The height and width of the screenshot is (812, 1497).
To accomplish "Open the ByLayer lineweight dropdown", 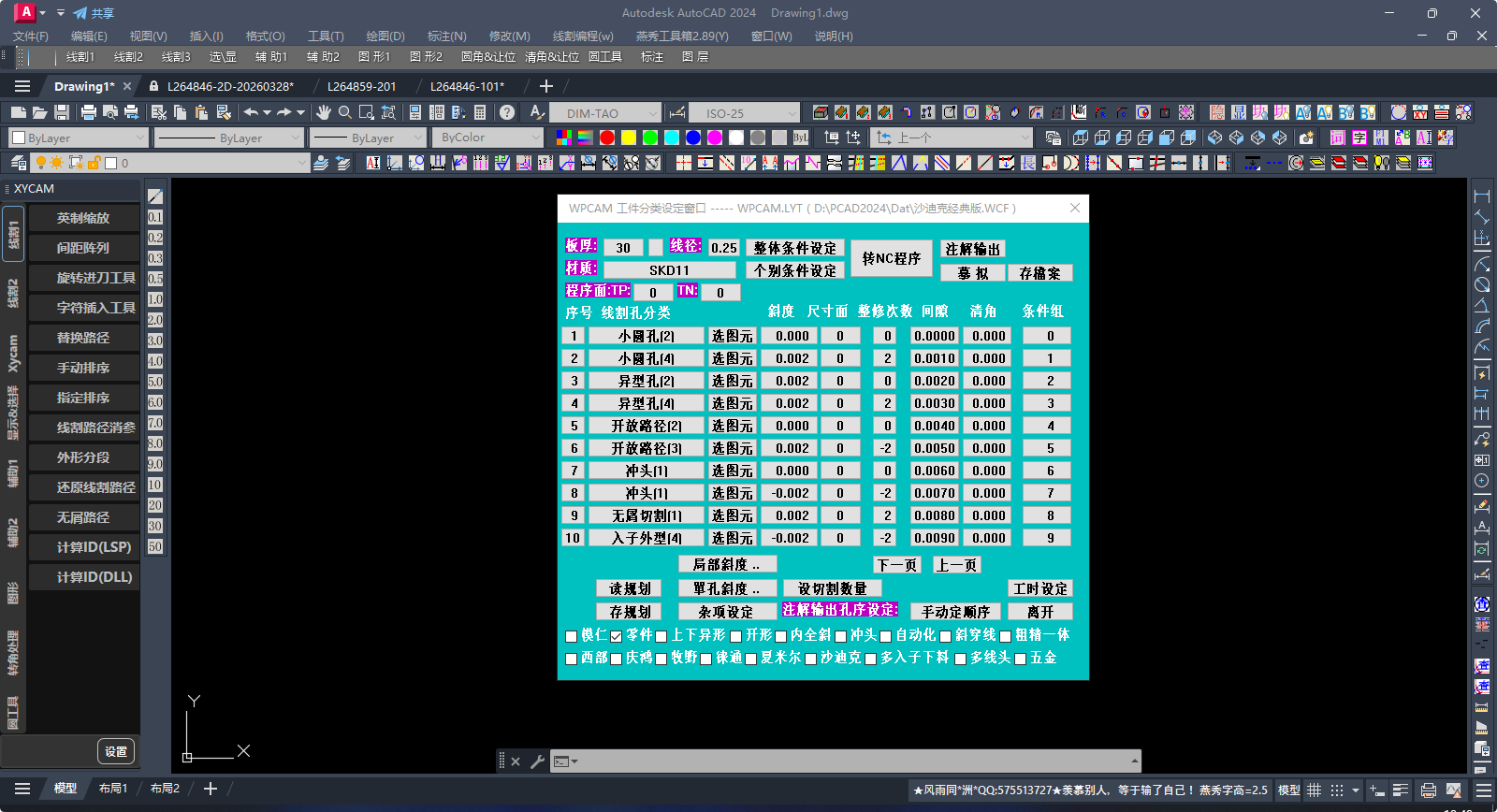I will [x=368, y=138].
